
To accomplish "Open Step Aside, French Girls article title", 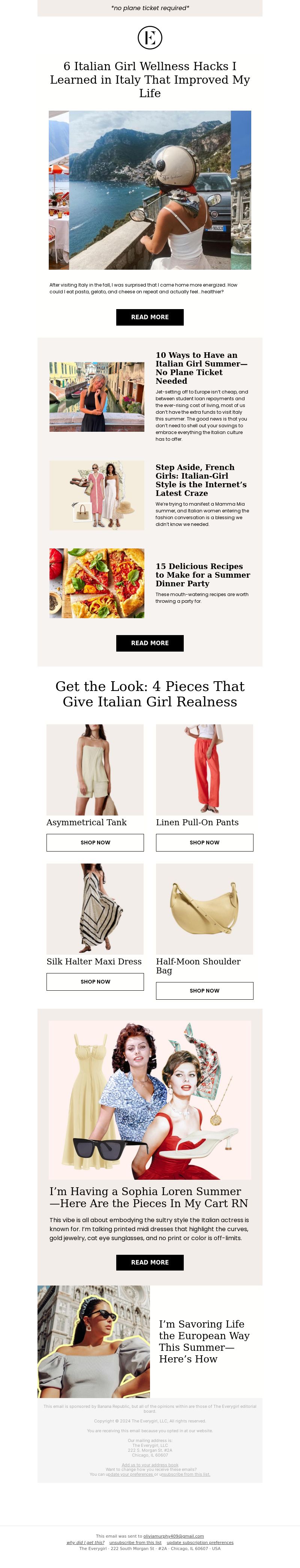I will 201,480.
